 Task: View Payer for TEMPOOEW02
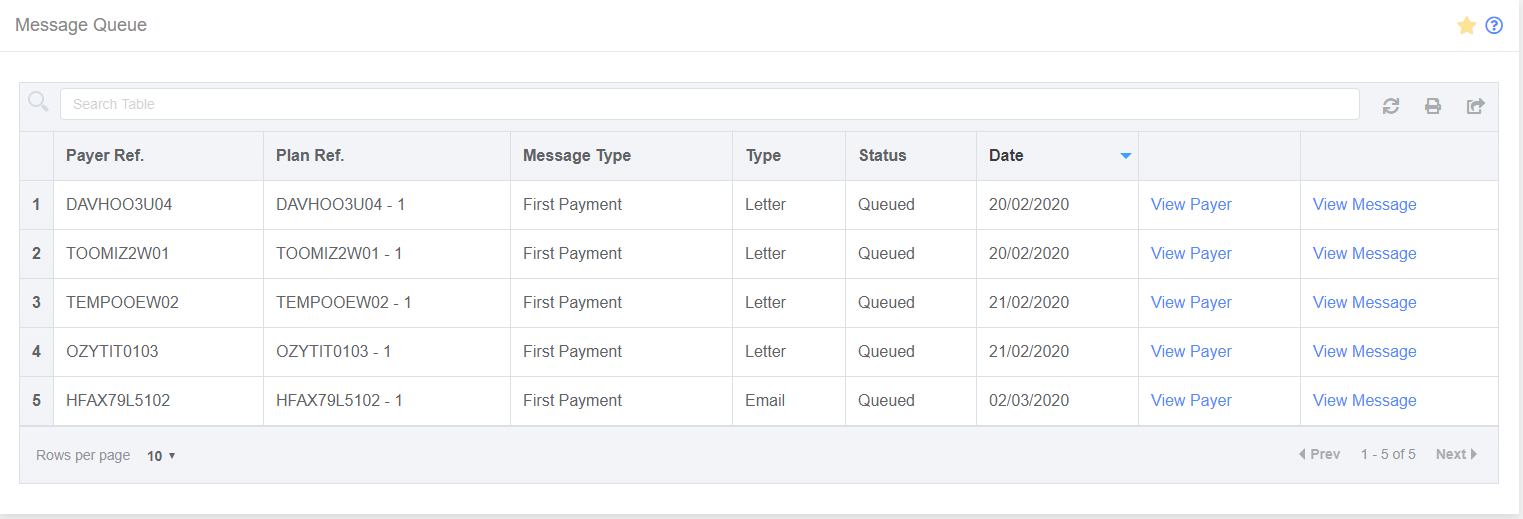coord(1191,302)
